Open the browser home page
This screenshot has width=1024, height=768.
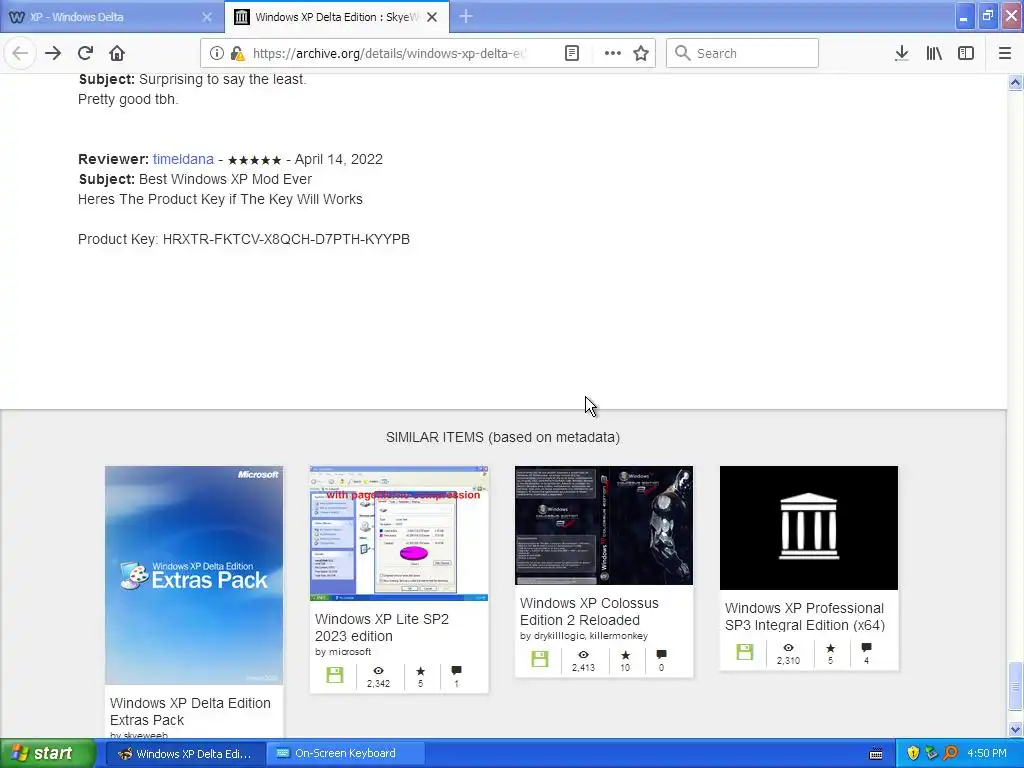click(117, 53)
